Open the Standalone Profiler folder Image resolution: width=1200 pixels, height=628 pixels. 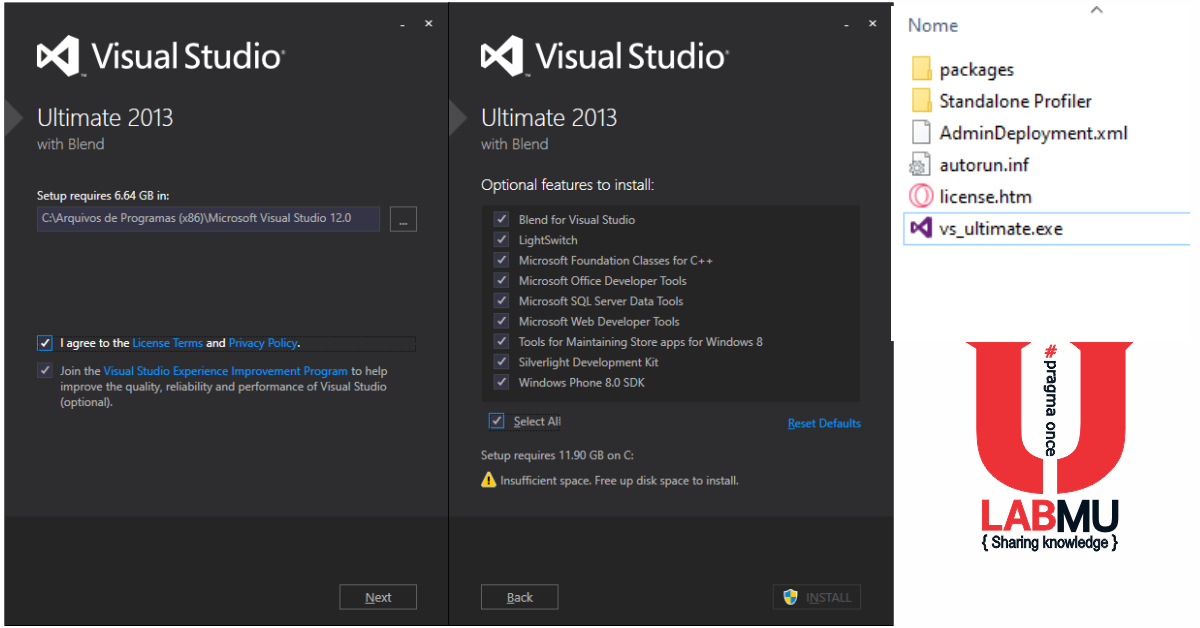coord(1015,100)
